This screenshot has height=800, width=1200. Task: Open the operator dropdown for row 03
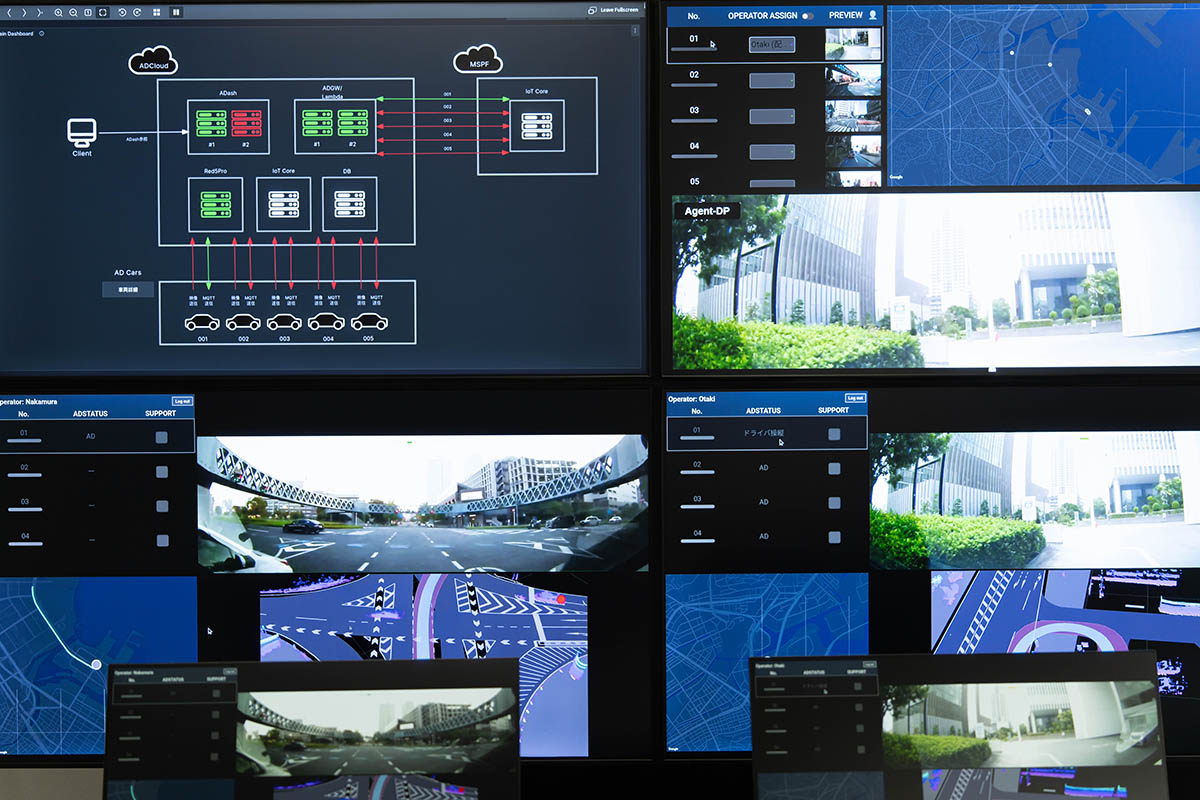772,116
